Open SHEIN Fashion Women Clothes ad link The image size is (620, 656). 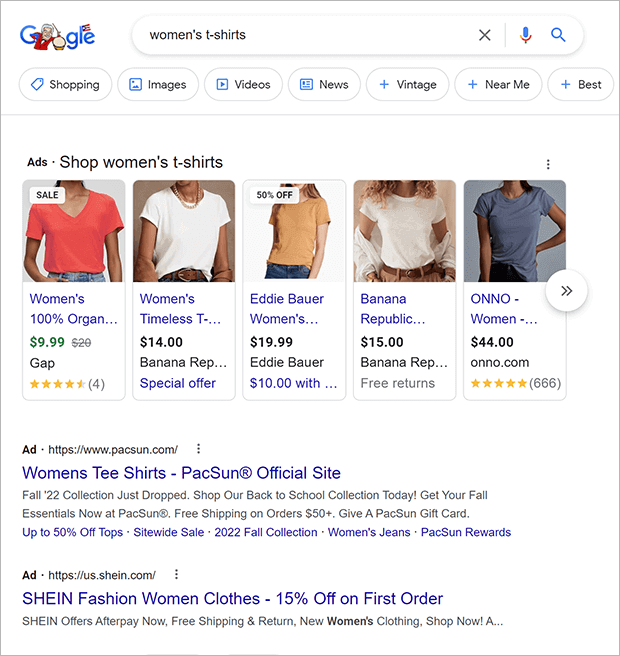click(233, 598)
